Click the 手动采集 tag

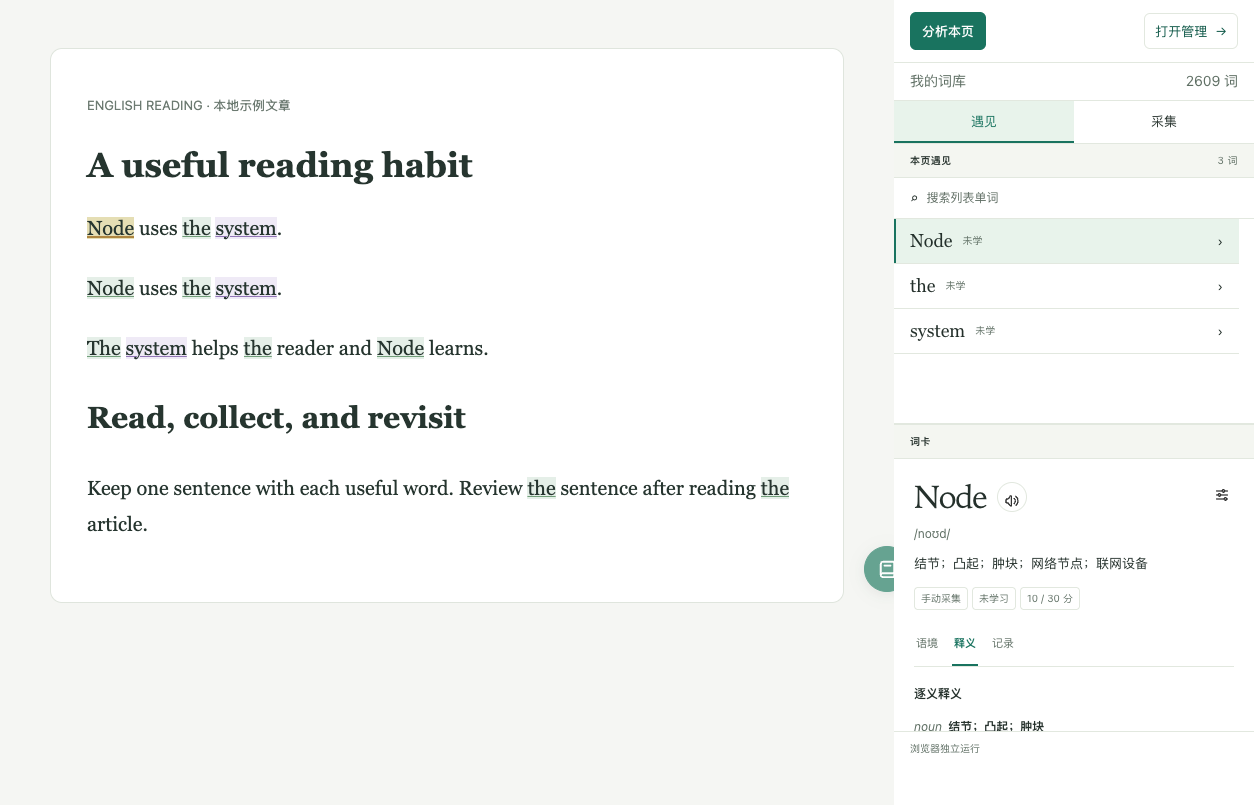(x=941, y=599)
